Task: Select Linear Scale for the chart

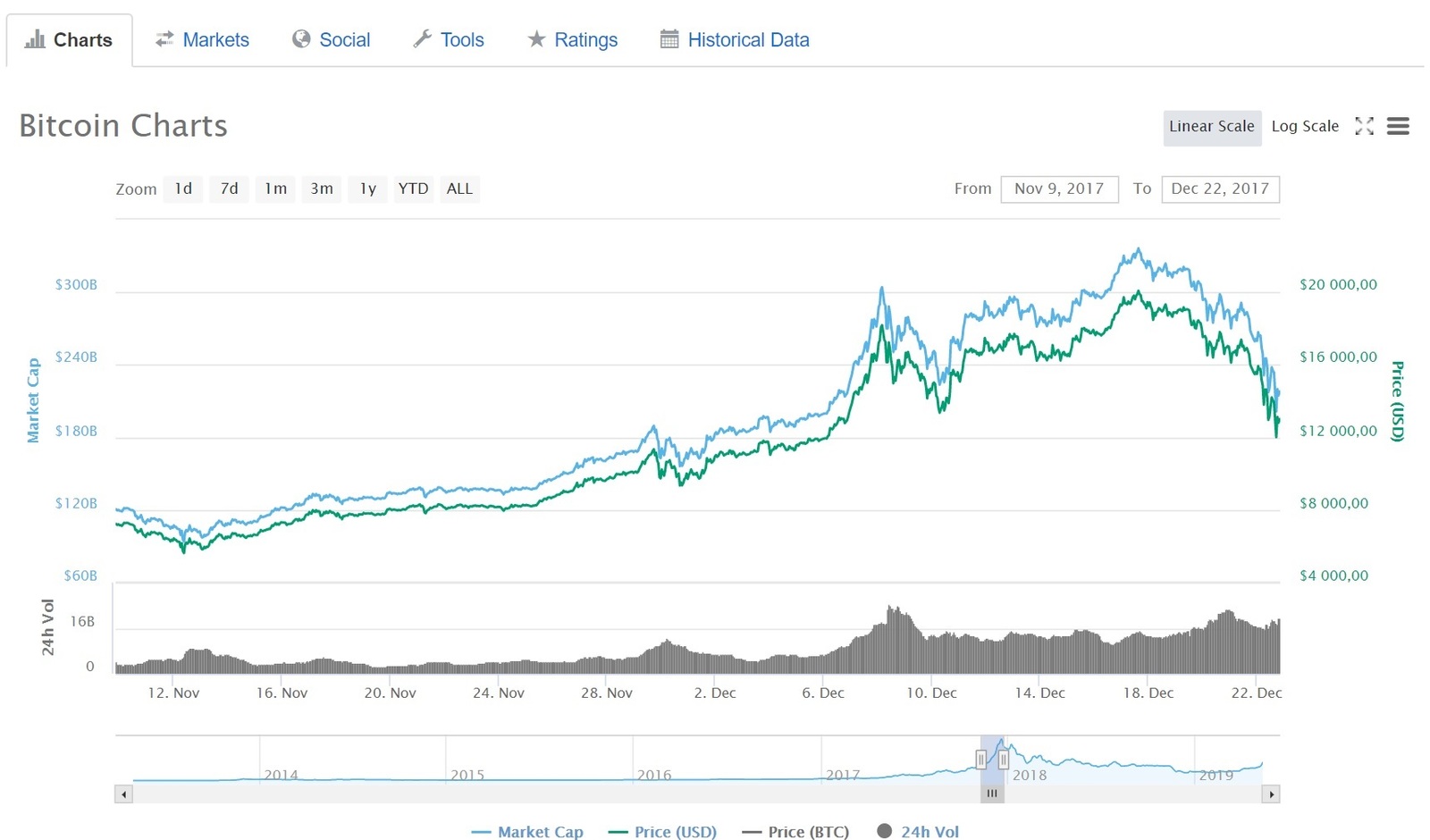Action: coord(1211,127)
